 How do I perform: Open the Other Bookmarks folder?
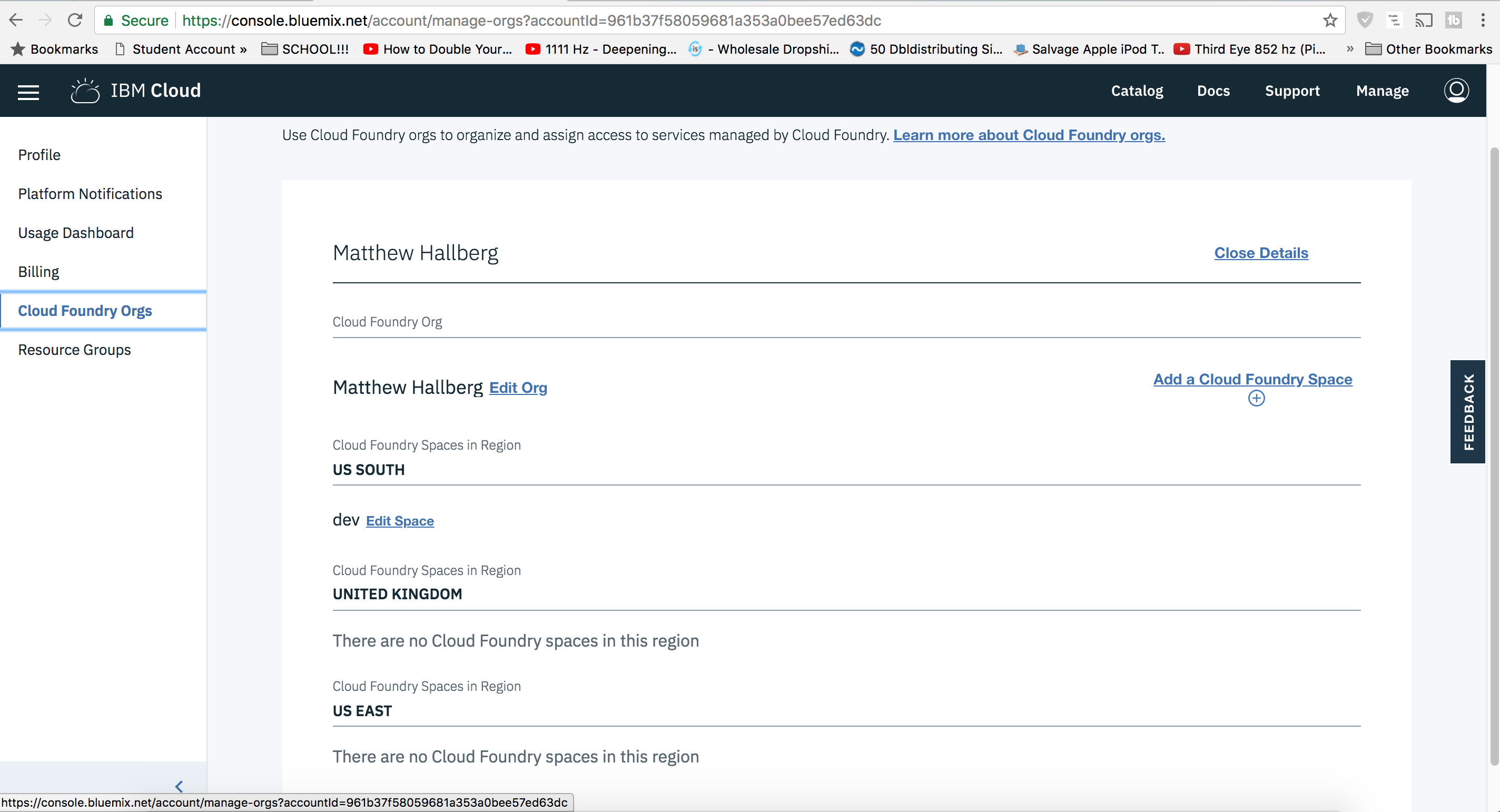(1428, 49)
